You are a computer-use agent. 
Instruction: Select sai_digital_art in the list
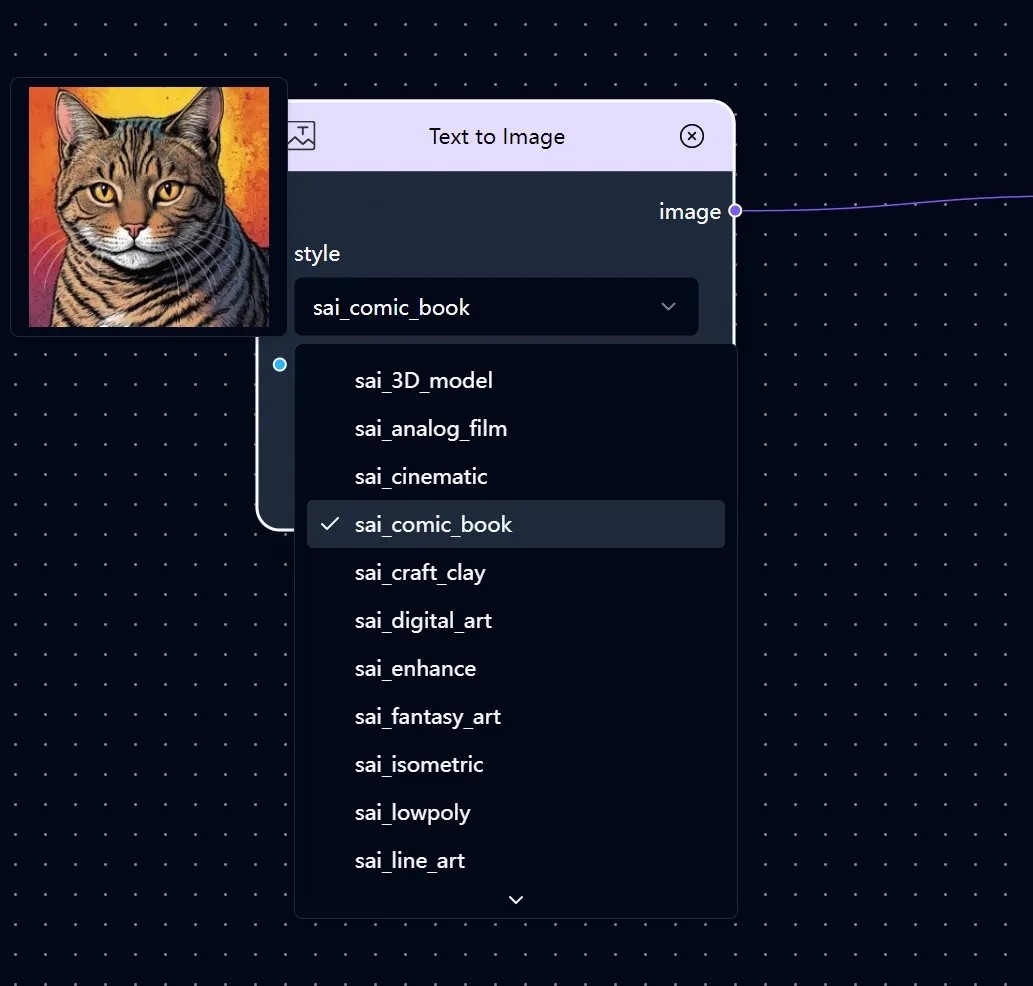pyautogui.click(x=515, y=620)
